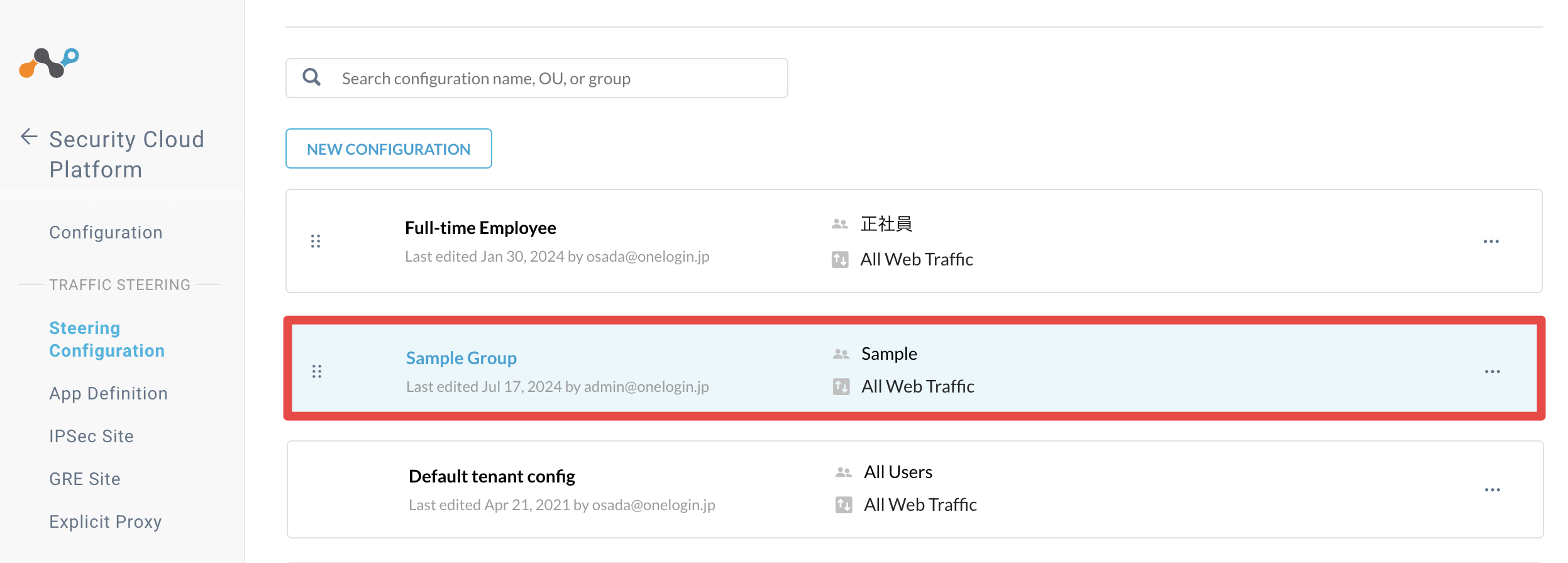
Task: Click the Sample group label
Action: tap(889, 354)
